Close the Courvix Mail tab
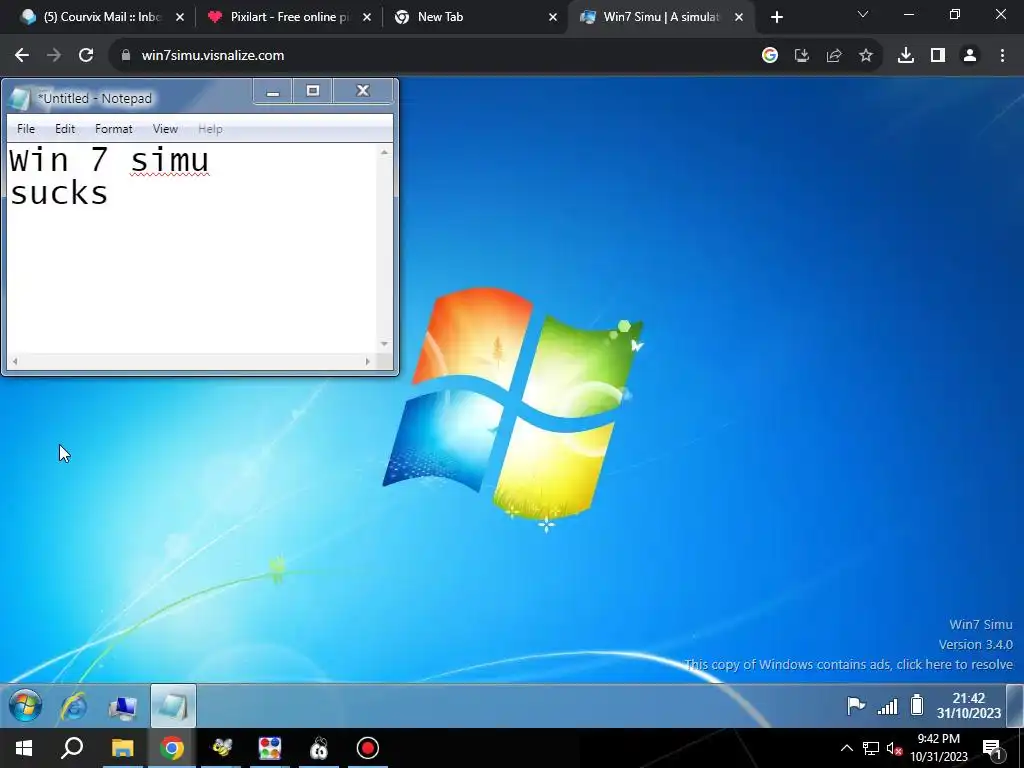 pos(180,18)
